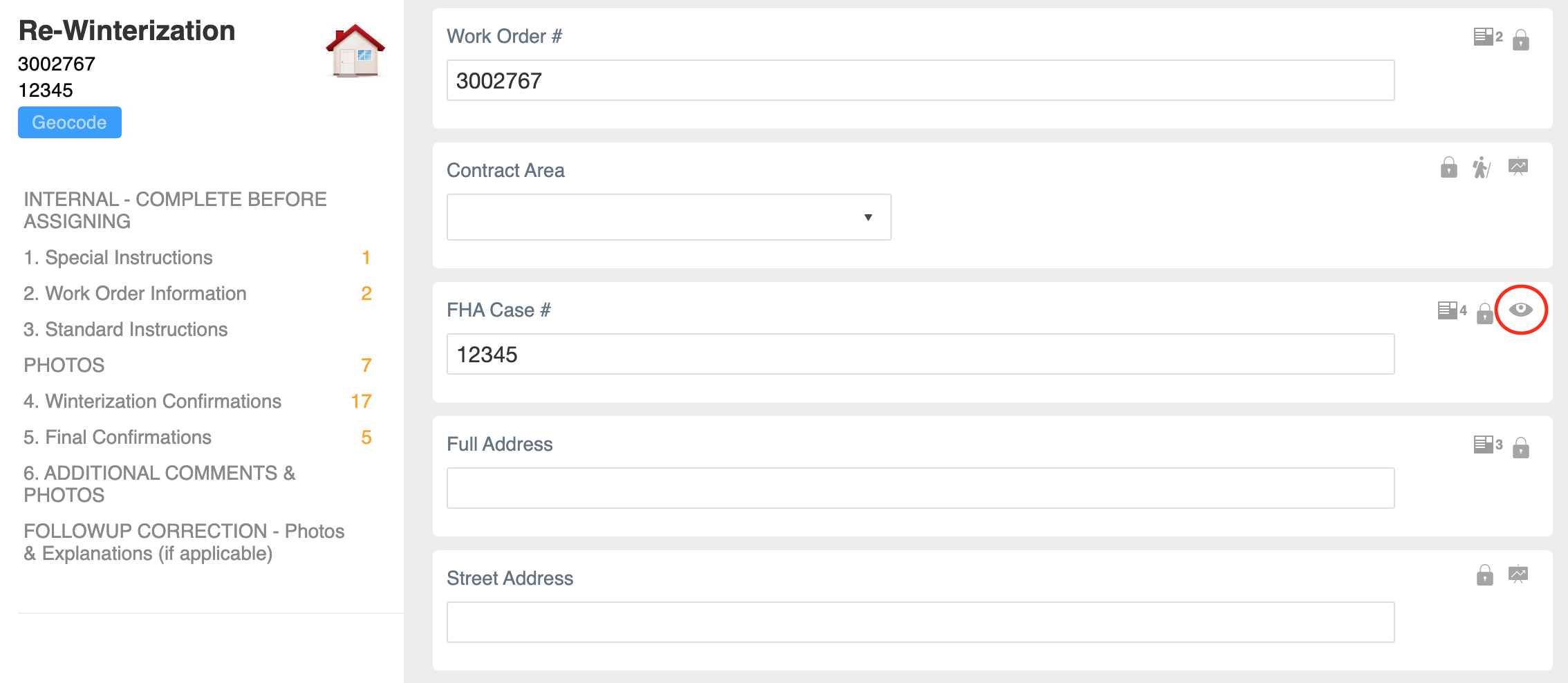Click the presentation chart icon on Street Address
Viewport: 1568px width, 683px height.
(x=1518, y=574)
